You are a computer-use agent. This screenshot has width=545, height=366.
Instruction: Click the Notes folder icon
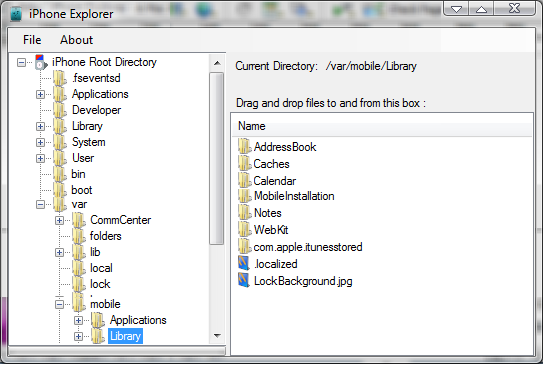pos(245,213)
